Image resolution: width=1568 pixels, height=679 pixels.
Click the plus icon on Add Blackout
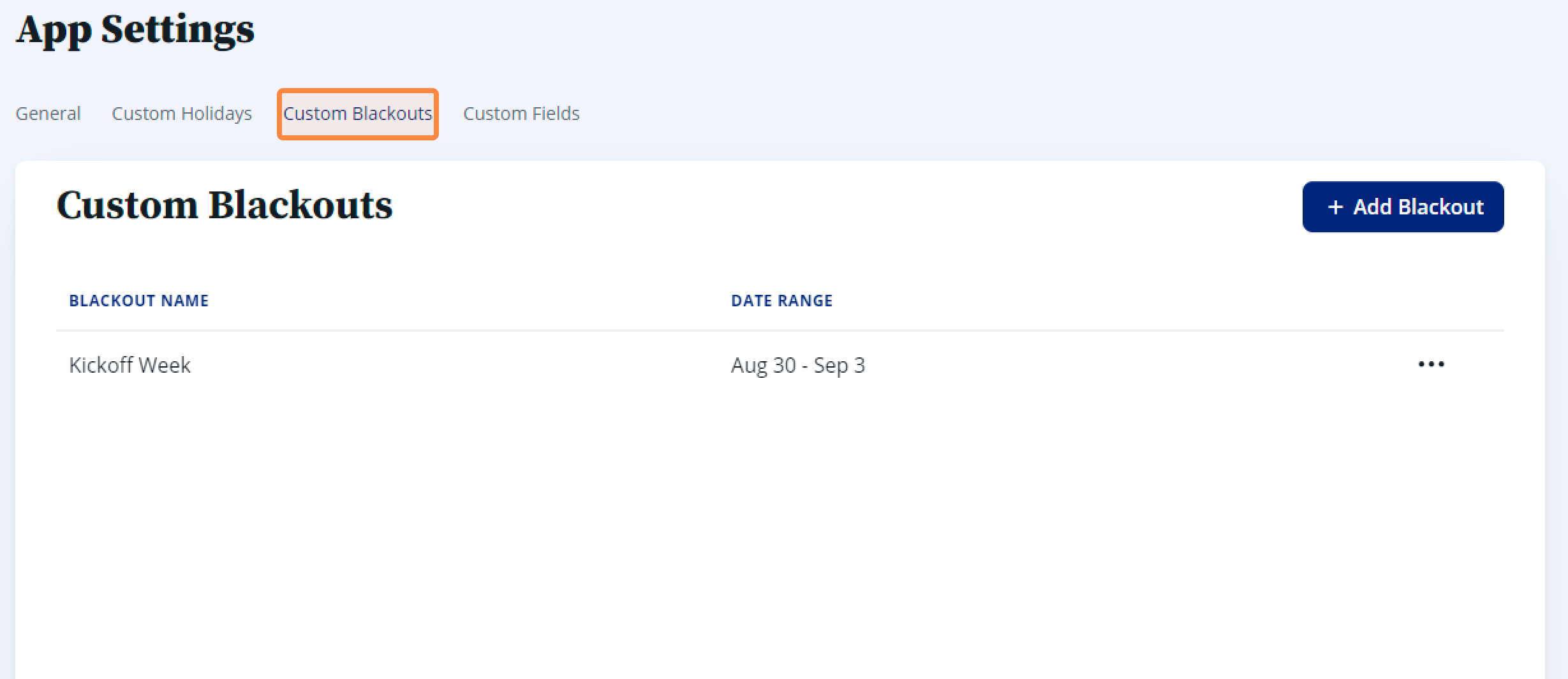coord(1335,207)
